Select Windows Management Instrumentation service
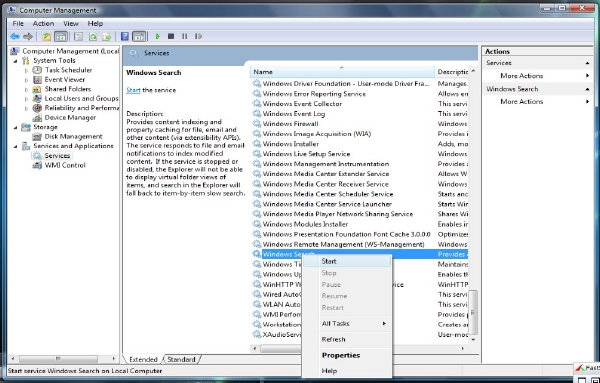Viewport: 600px width, 383px height. coord(360,164)
